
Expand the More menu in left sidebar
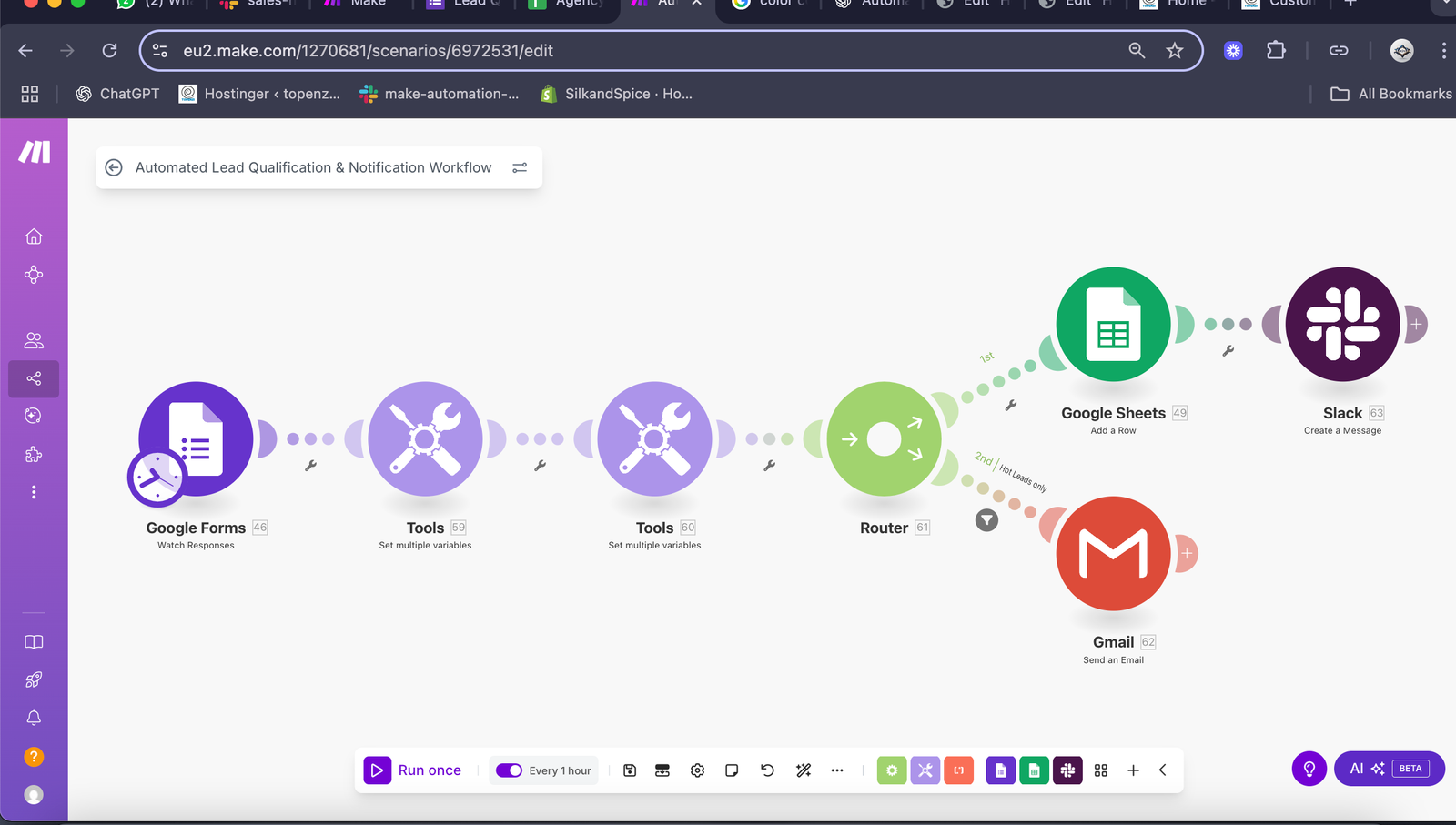coord(34,492)
